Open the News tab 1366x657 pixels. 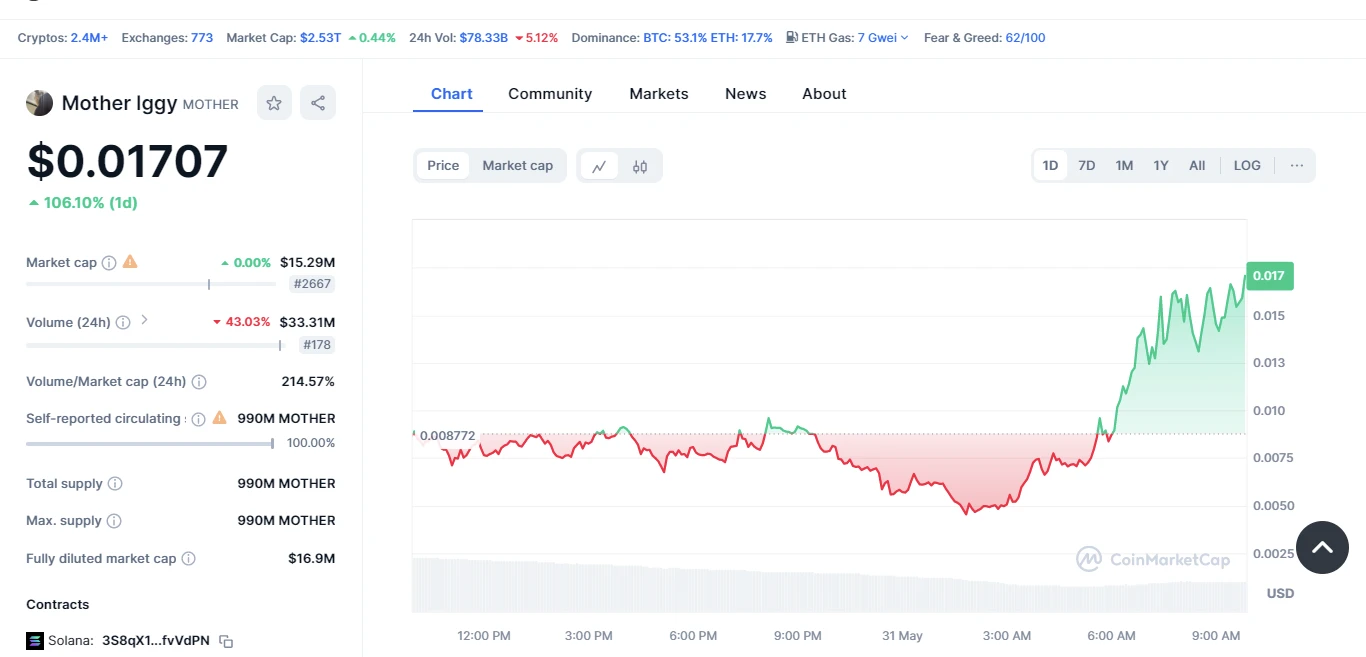pyautogui.click(x=746, y=94)
